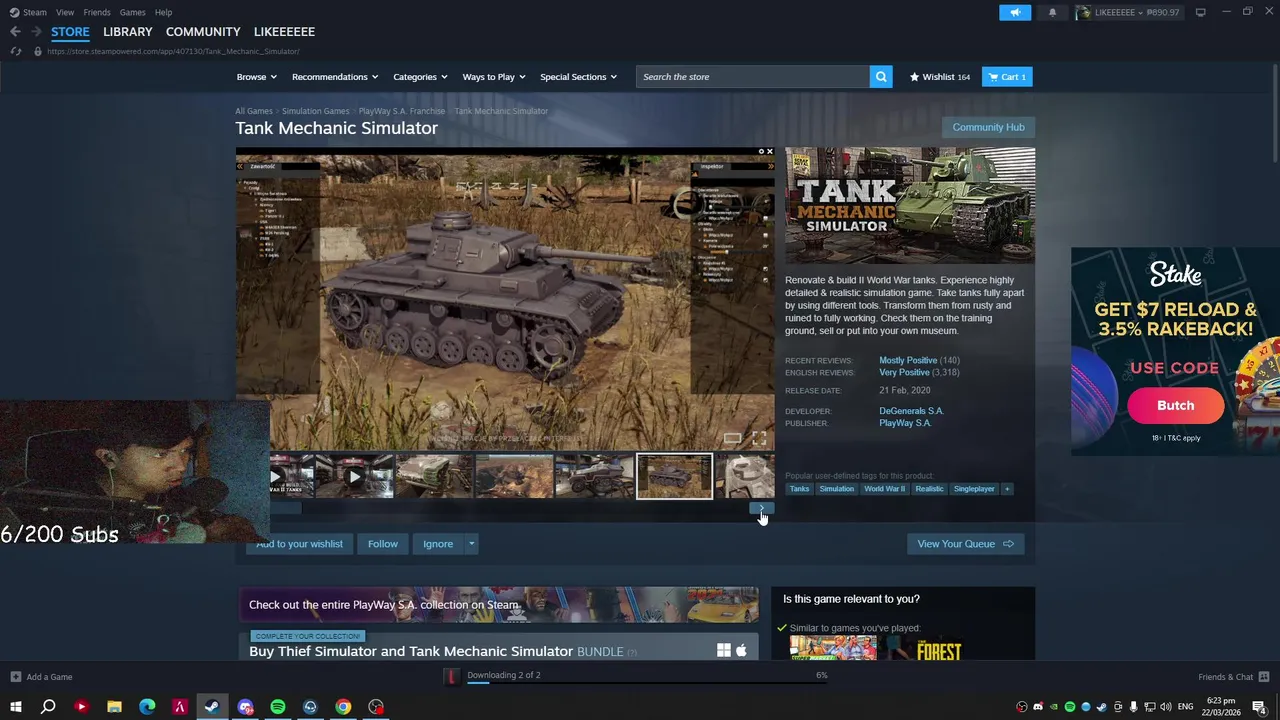
Task: Open the Games menu
Action: click(x=132, y=12)
